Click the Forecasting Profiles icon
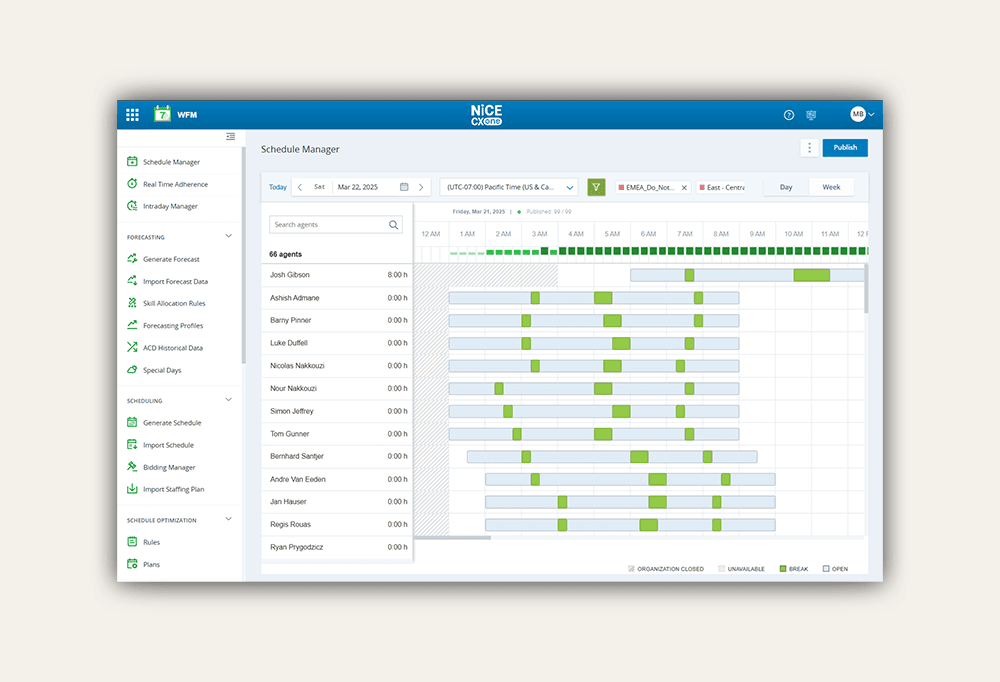1000x682 pixels. click(x=132, y=325)
